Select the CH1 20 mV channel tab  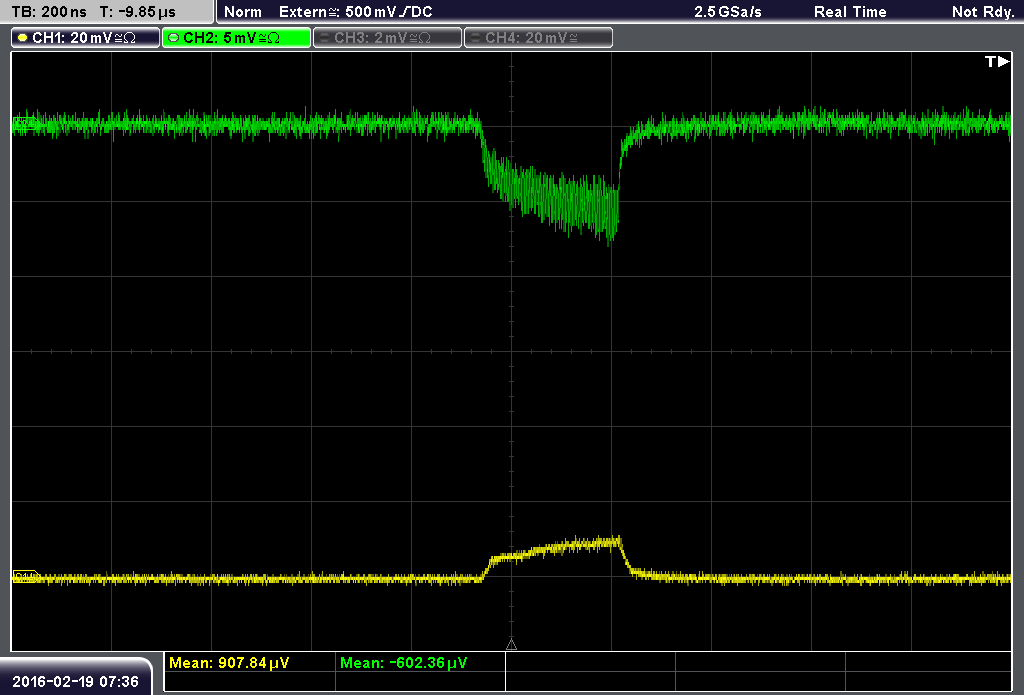tap(86, 38)
